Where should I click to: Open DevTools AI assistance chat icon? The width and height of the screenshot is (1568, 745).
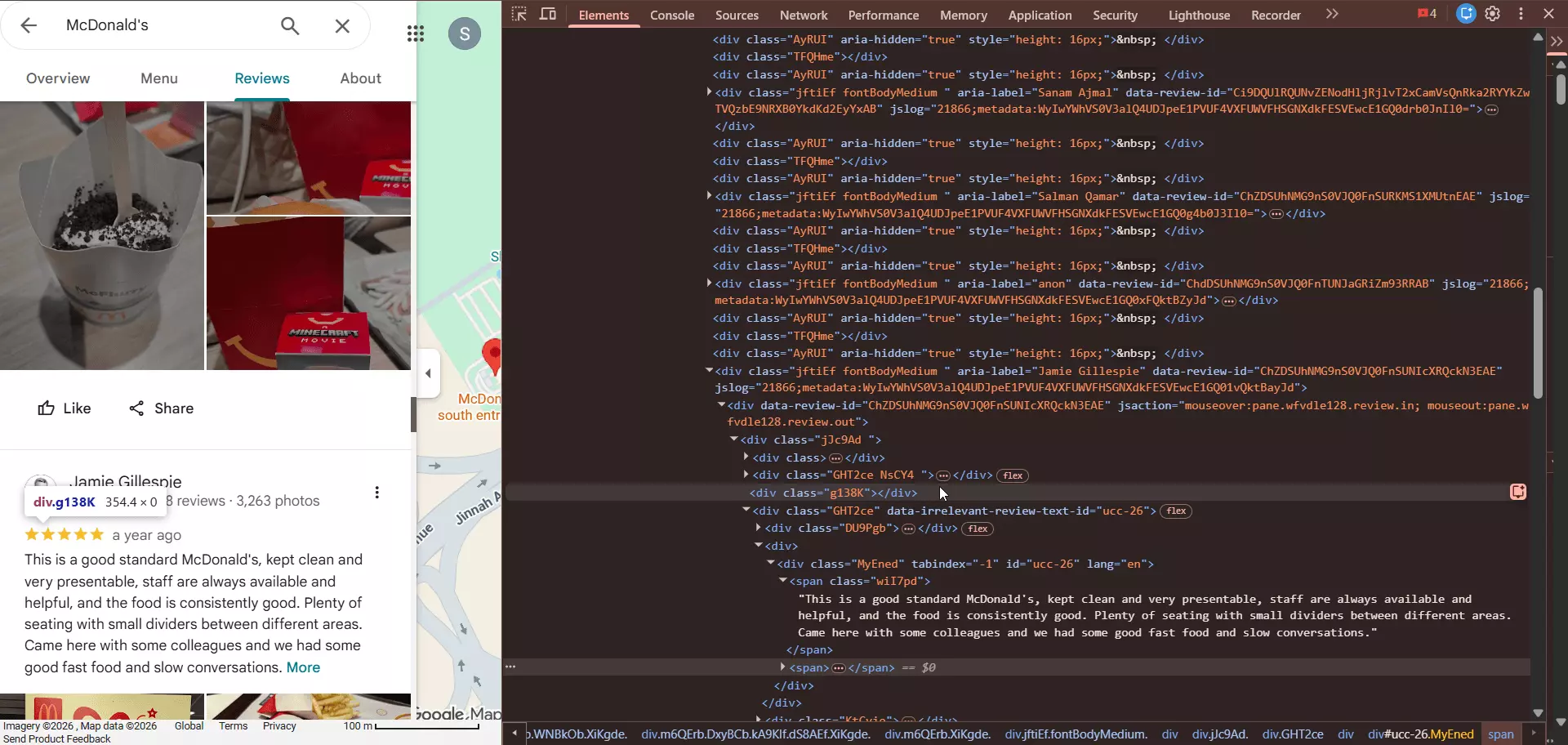coord(1466,14)
